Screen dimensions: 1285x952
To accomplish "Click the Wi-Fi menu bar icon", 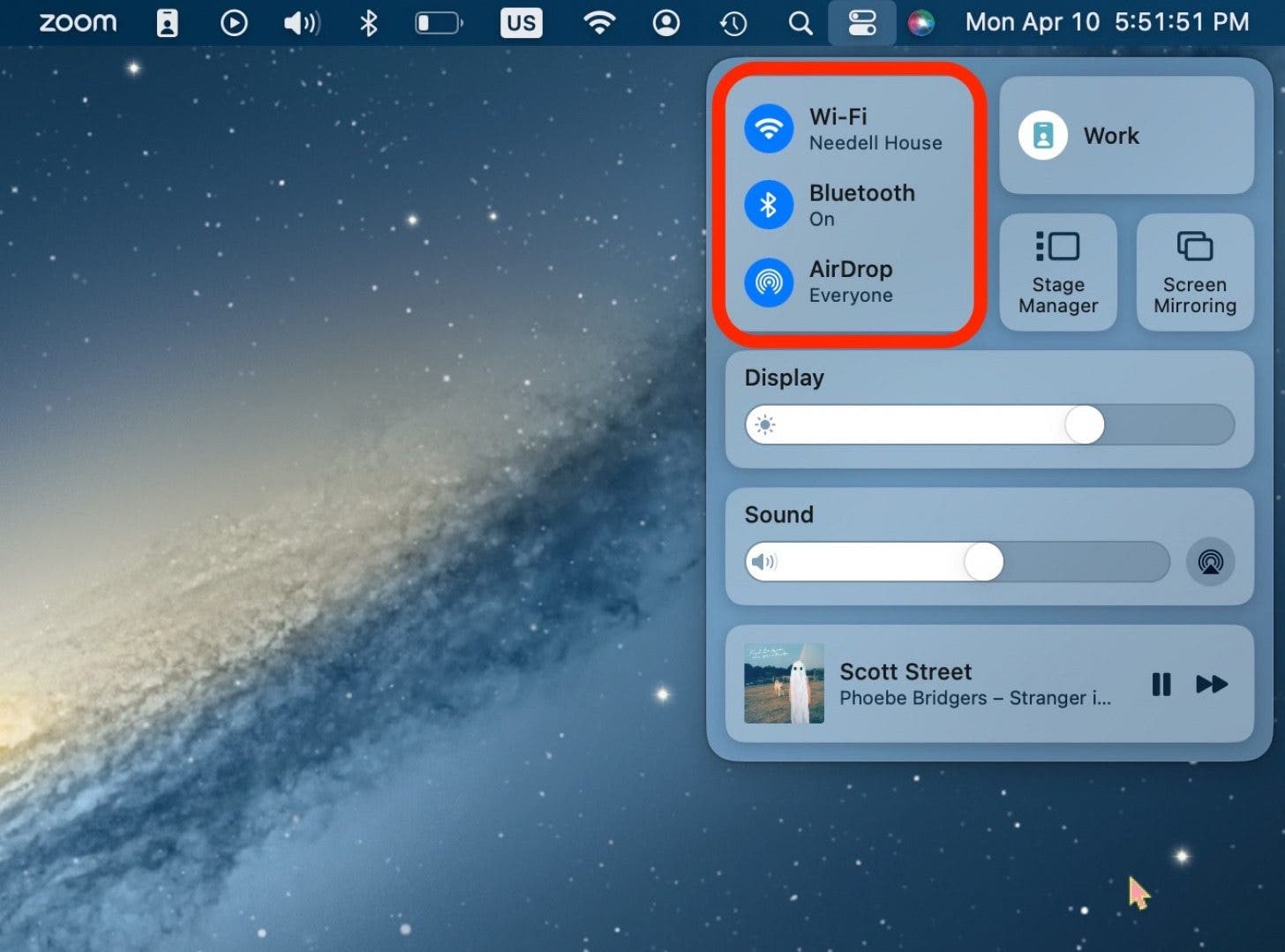I will pyautogui.click(x=599, y=23).
